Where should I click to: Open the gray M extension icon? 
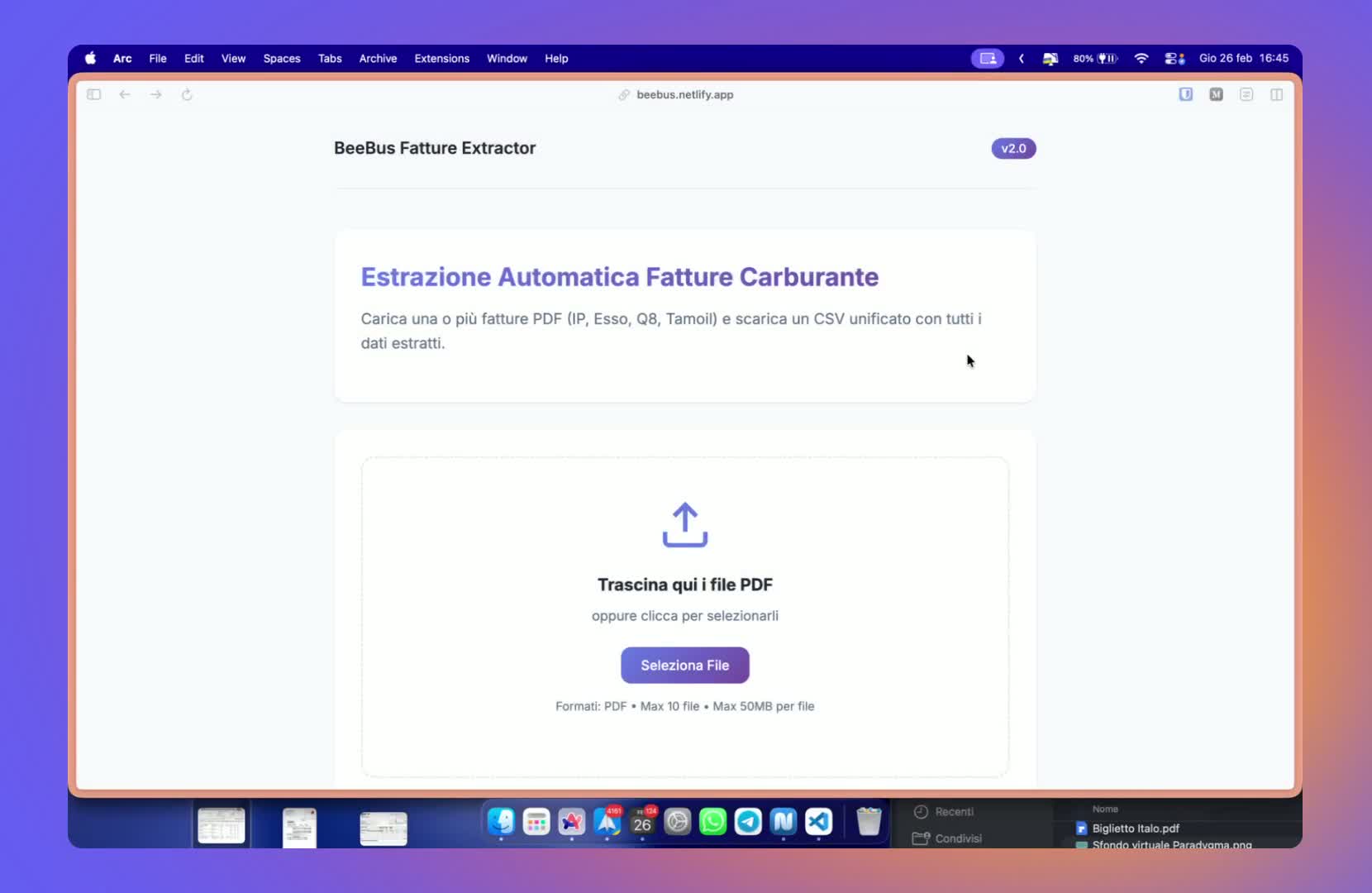[x=1217, y=94]
